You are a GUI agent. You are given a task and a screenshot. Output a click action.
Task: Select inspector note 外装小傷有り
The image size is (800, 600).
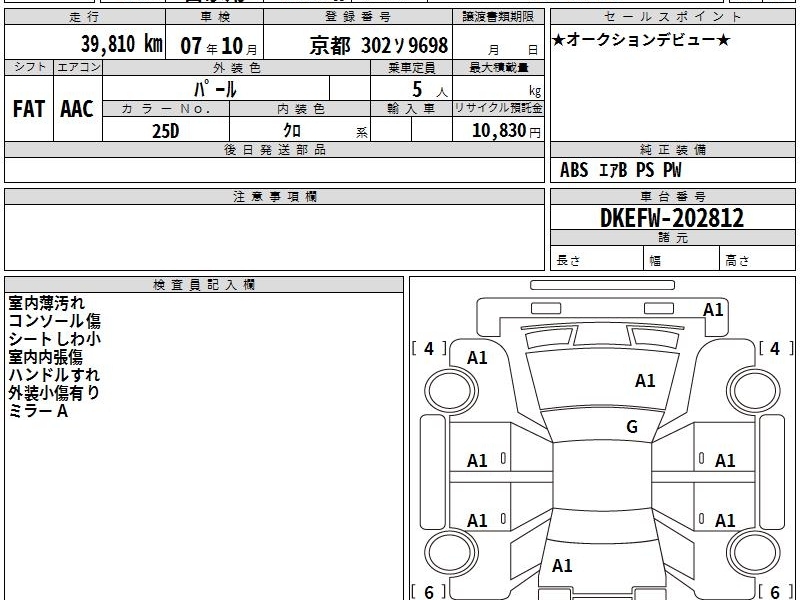[x=54, y=393]
